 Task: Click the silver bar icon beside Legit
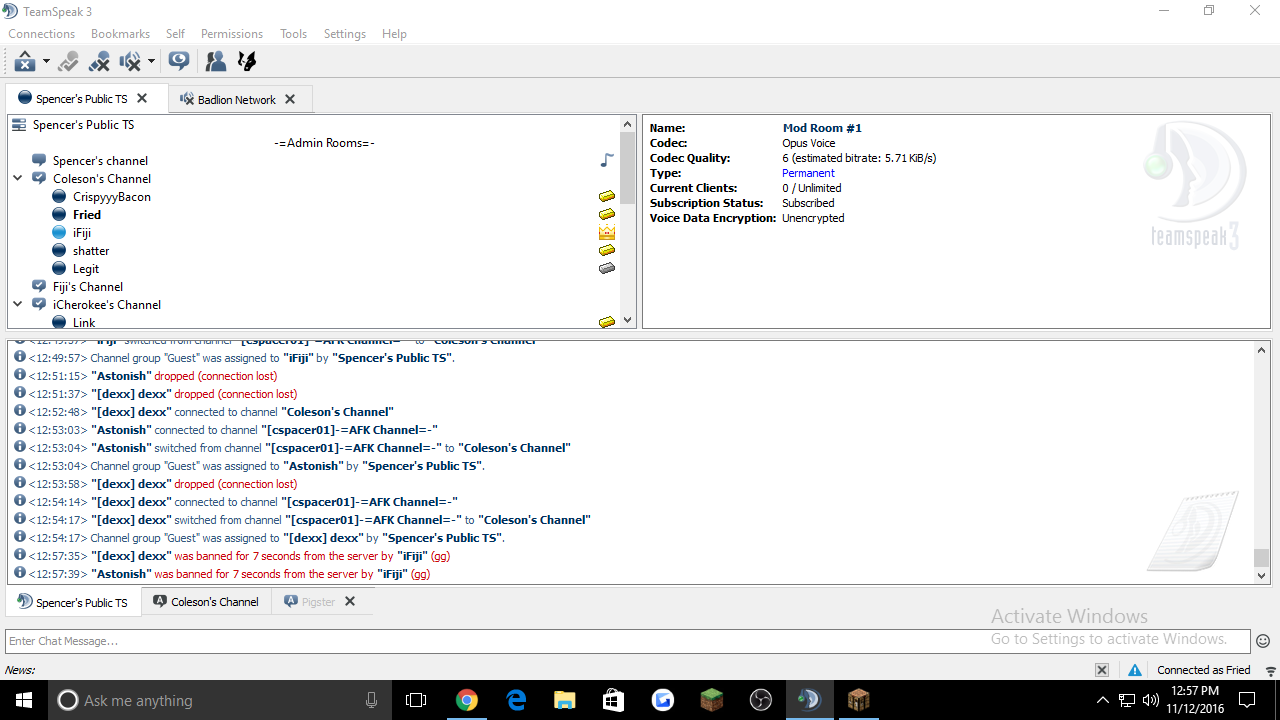point(607,269)
